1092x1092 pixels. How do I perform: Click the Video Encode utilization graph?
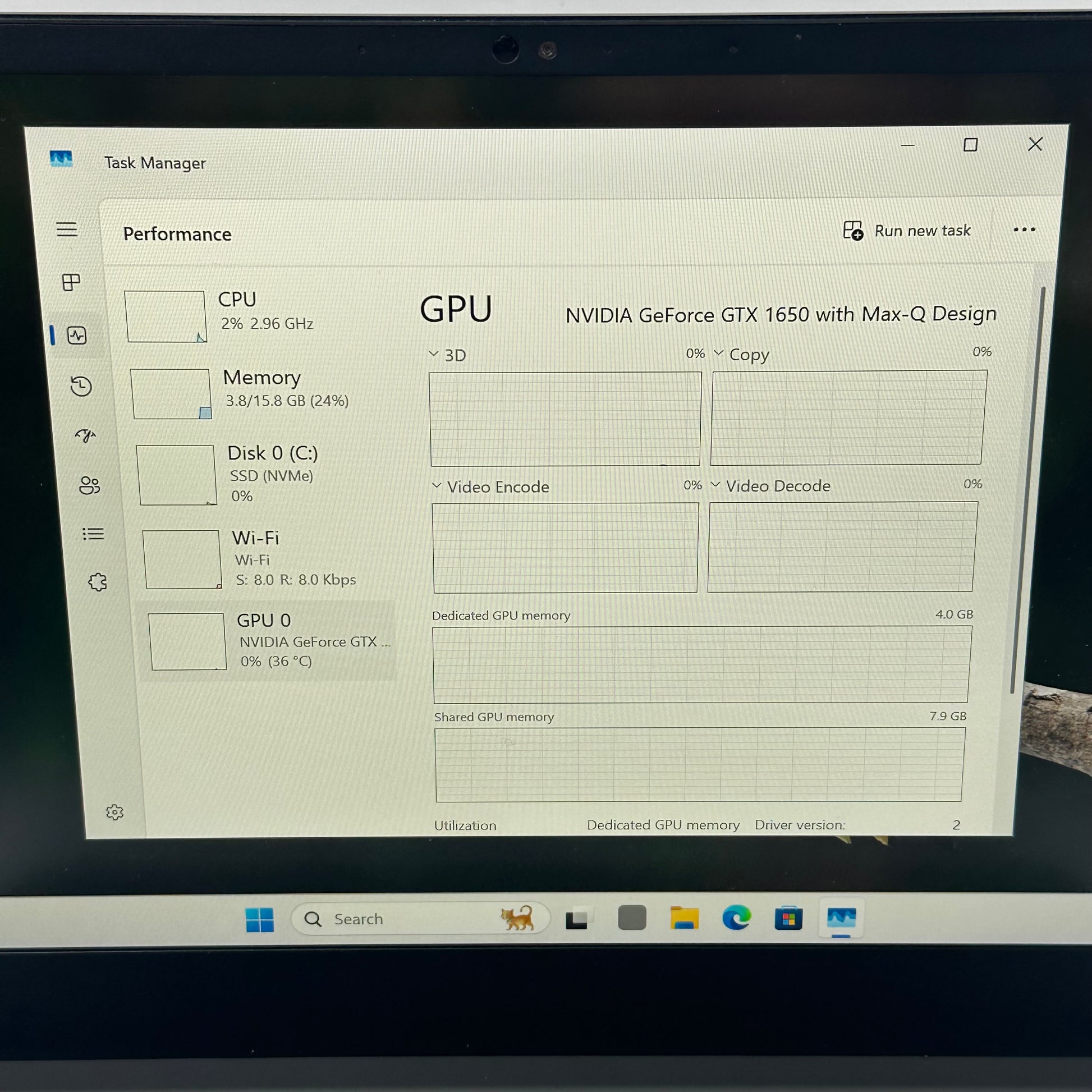565,548
